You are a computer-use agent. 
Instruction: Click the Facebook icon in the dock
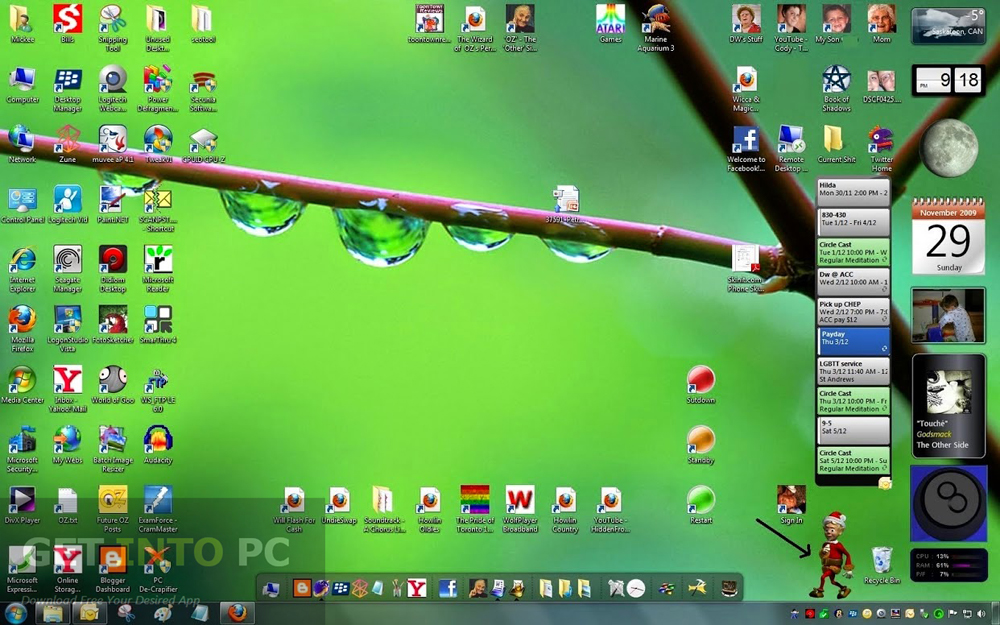coord(448,587)
